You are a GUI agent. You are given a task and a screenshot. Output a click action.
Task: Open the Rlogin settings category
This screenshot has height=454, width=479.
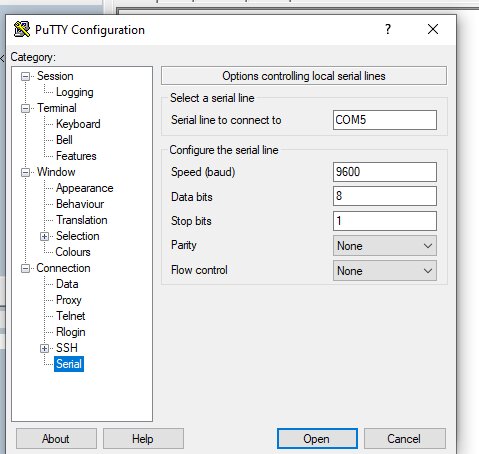(70, 332)
